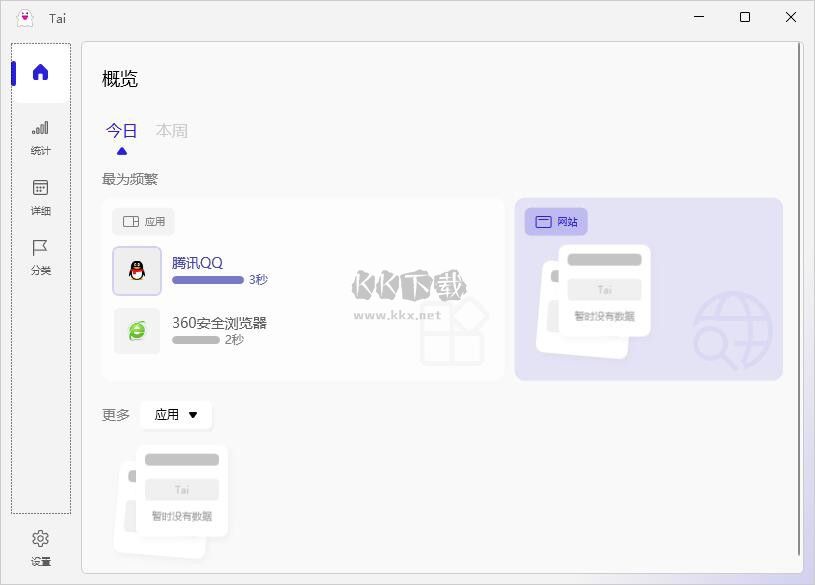Click the 360安全浏览器 browser icon
The height and width of the screenshot is (585, 815).
pyautogui.click(x=137, y=331)
